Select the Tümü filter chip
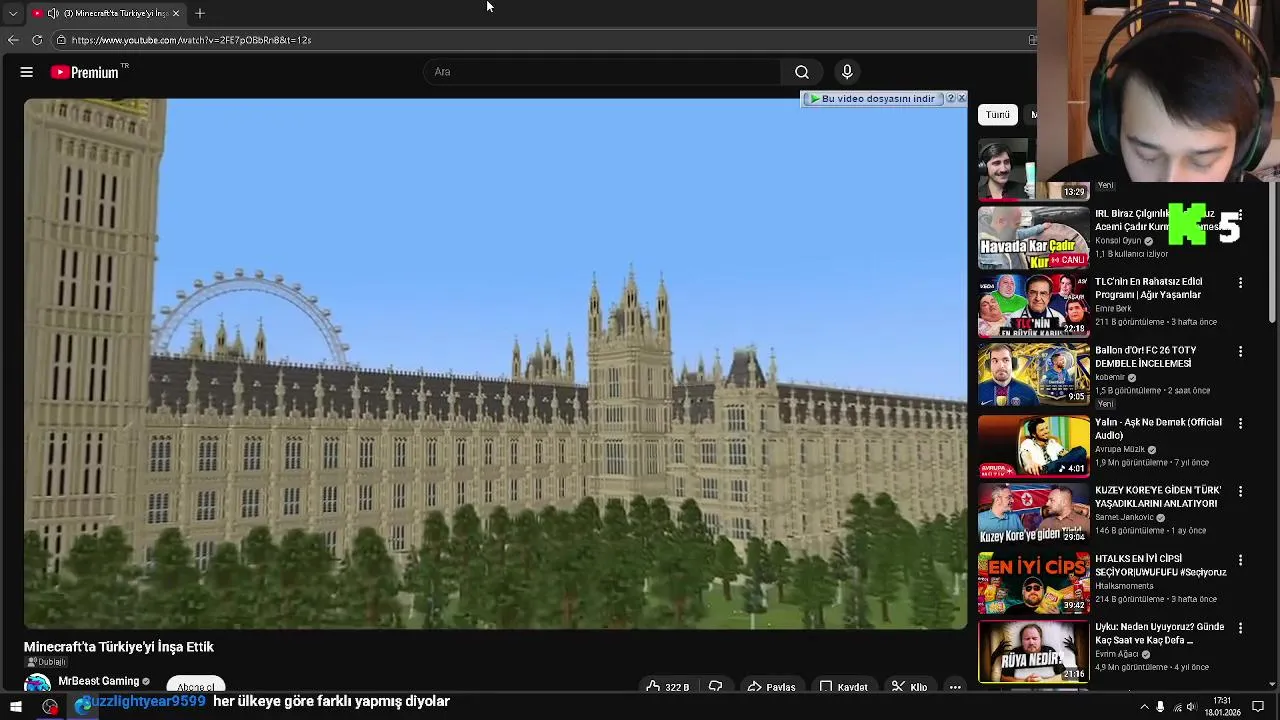This screenshot has height=720, width=1280. click(x=997, y=114)
